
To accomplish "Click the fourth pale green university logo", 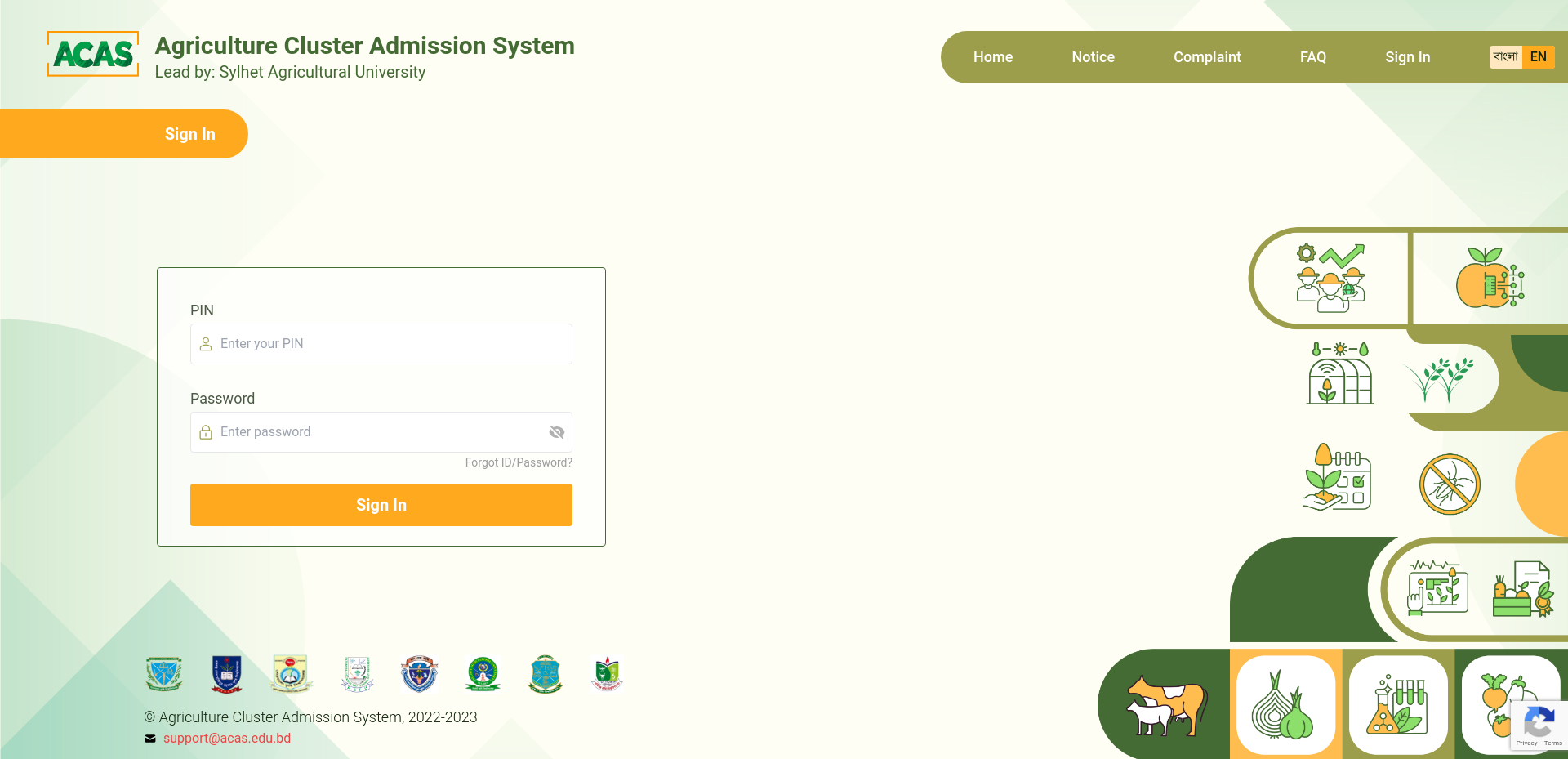I will coord(357,674).
